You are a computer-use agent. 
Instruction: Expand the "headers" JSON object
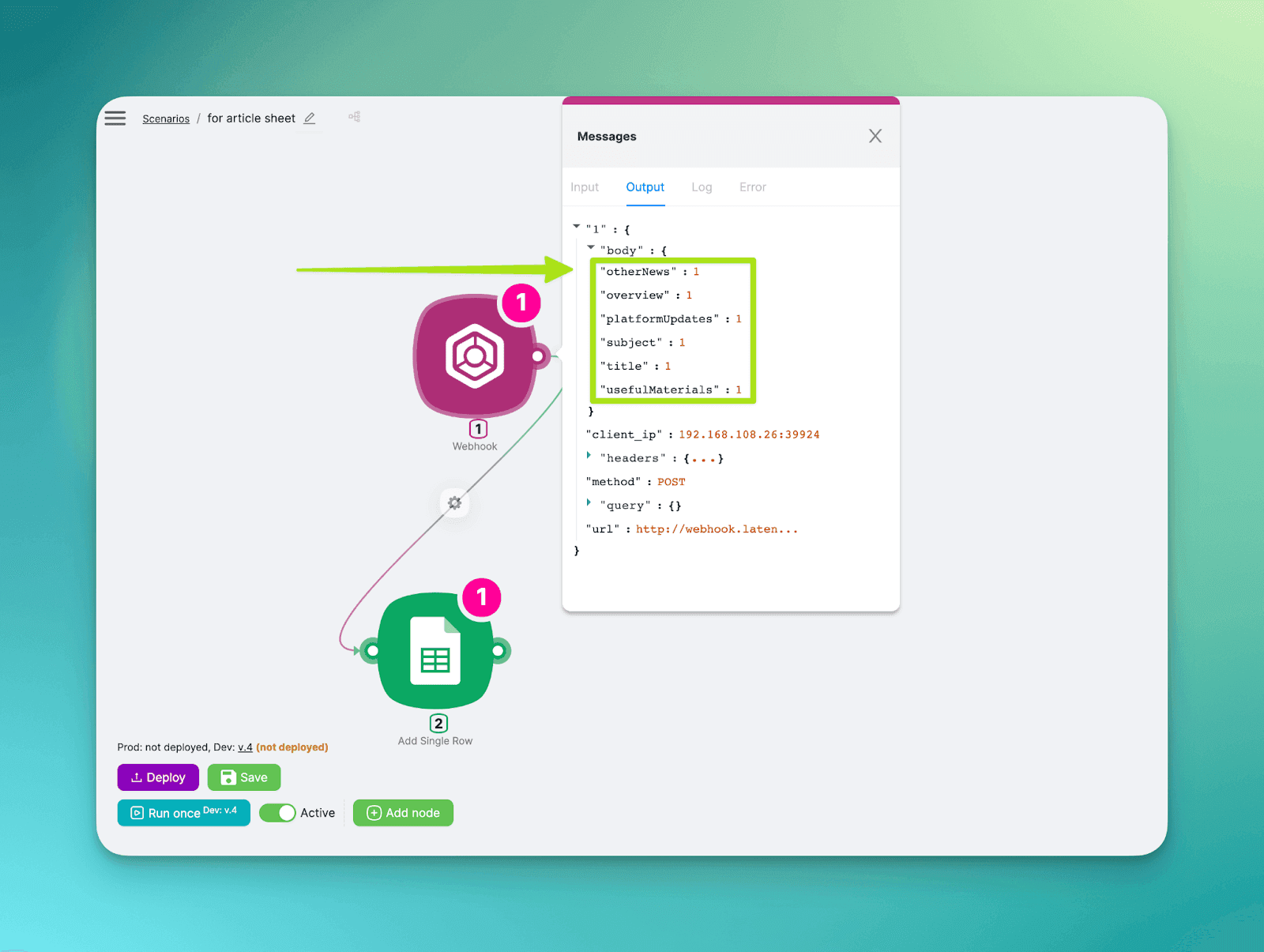coord(589,456)
